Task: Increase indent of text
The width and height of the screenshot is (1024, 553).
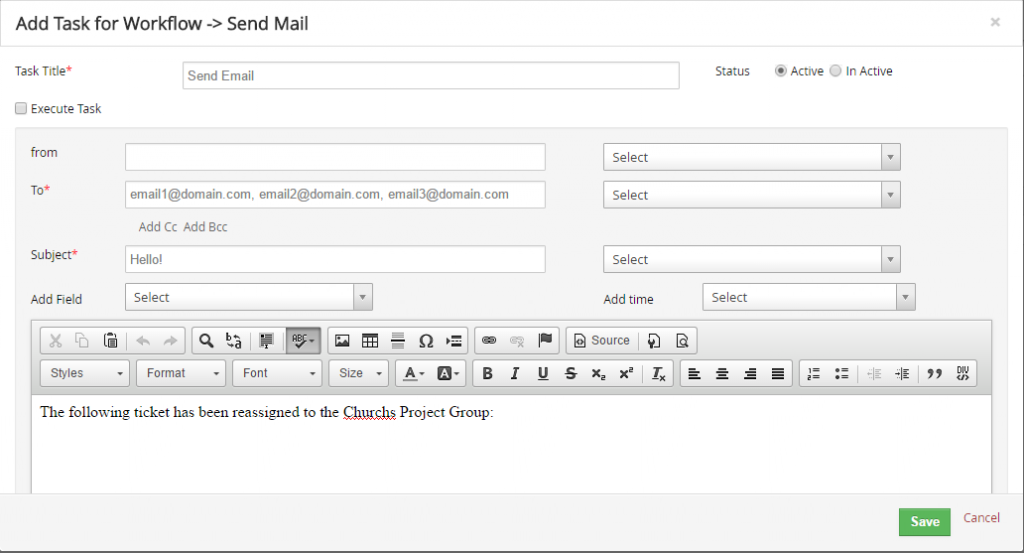Action: [x=902, y=373]
